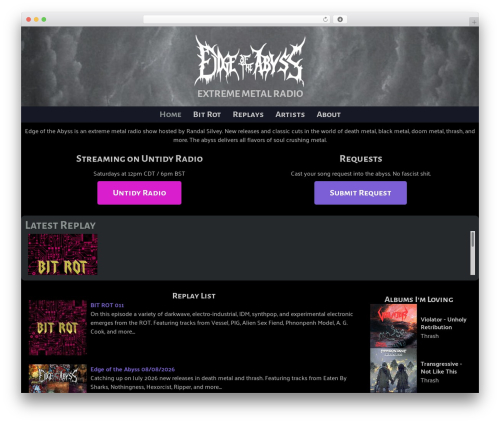
Task: Click the BIT ROT 011 replay thumbnail
Action: pos(58,328)
